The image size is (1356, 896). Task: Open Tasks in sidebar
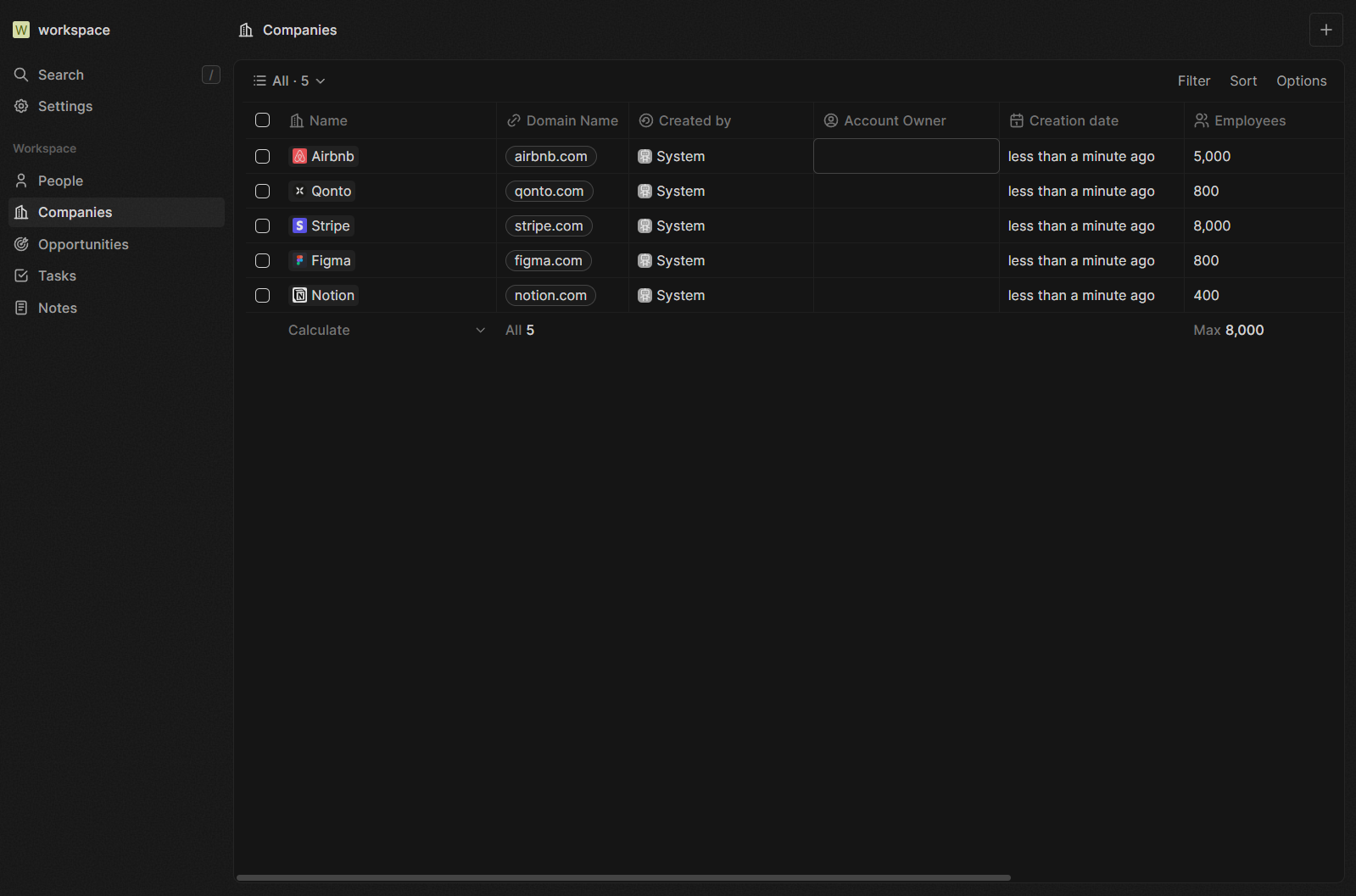[x=116, y=275]
